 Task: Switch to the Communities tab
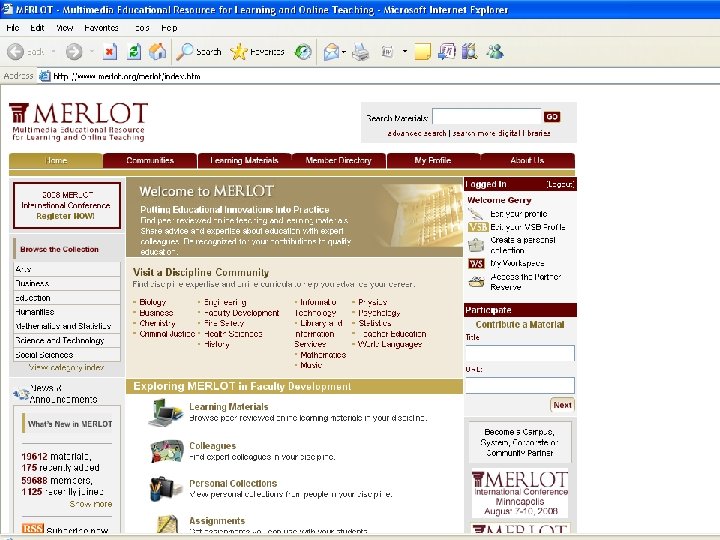[150, 160]
